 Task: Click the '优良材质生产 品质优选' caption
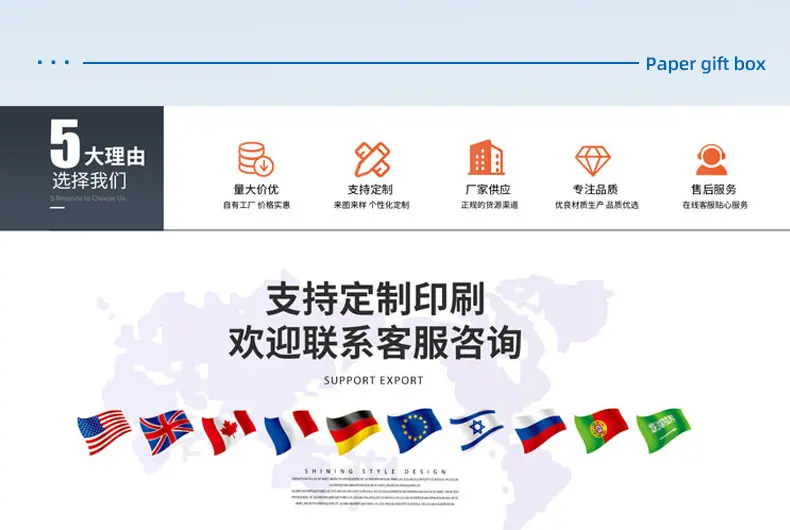point(597,205)
